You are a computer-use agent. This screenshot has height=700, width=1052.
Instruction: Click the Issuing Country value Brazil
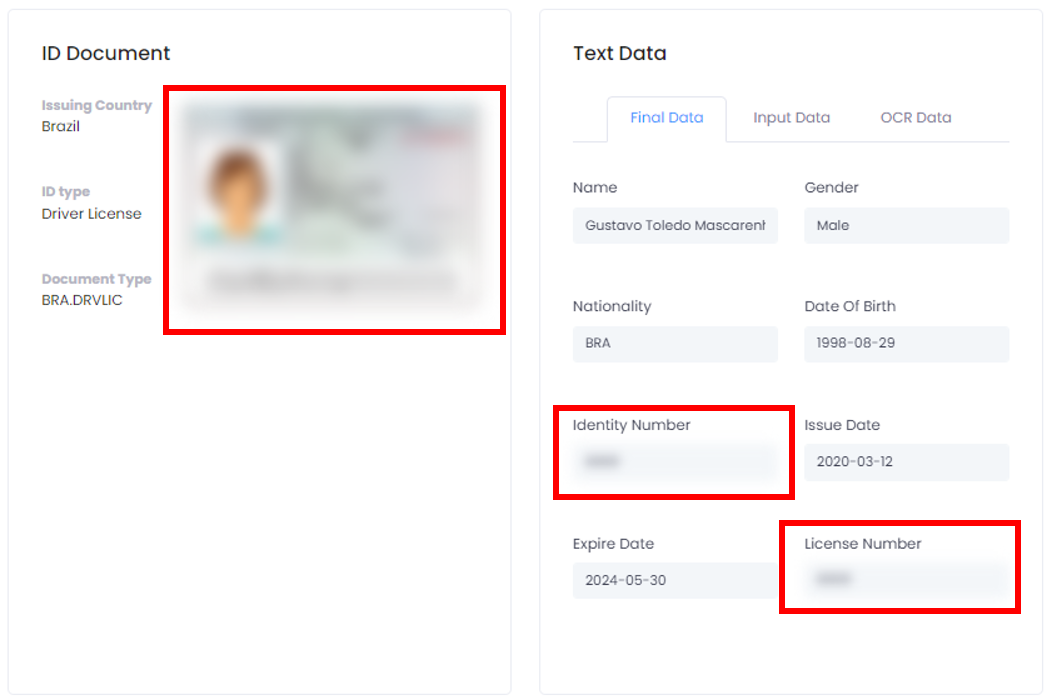click(x=60, y=126)
